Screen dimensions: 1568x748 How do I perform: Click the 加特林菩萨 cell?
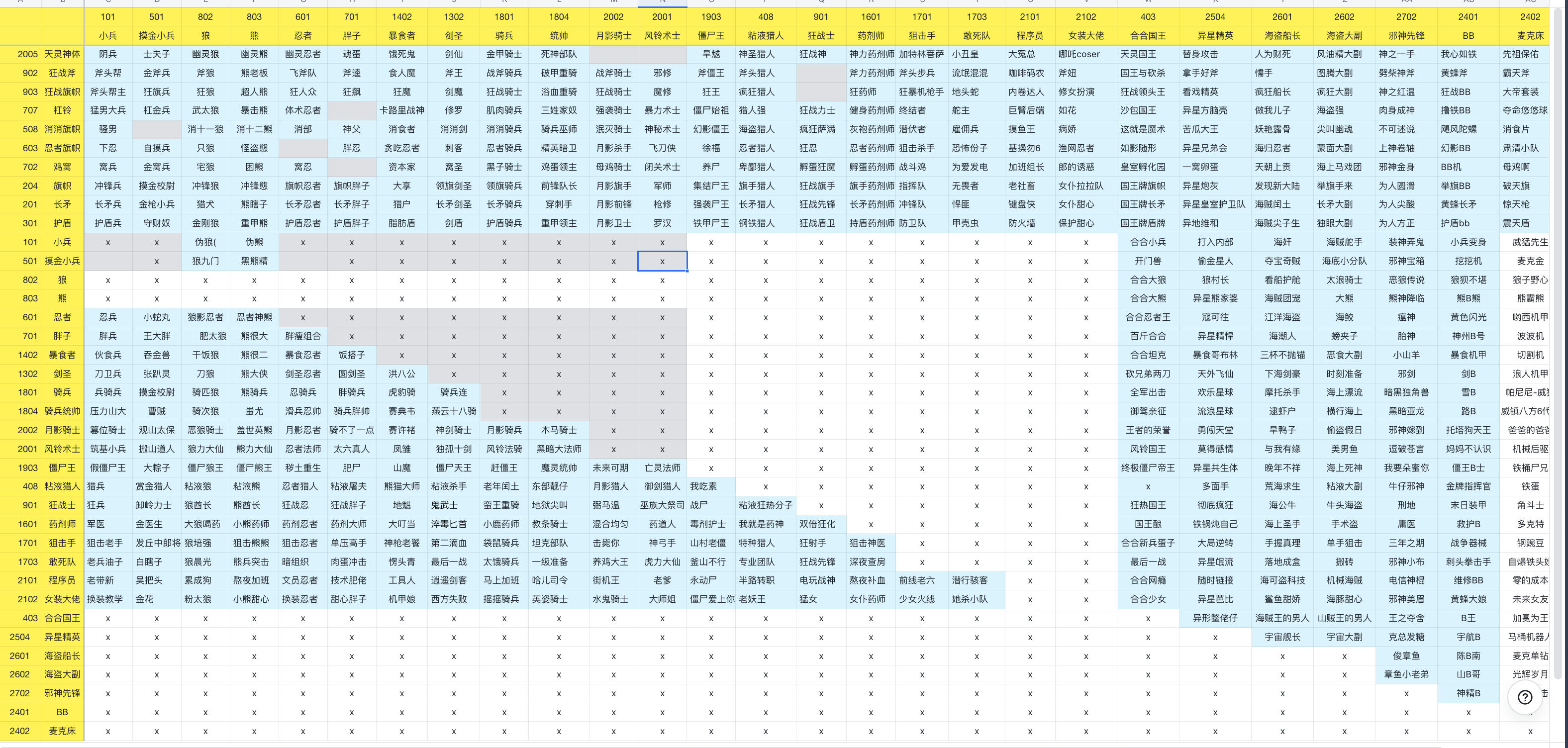click(x=921, y=54)
